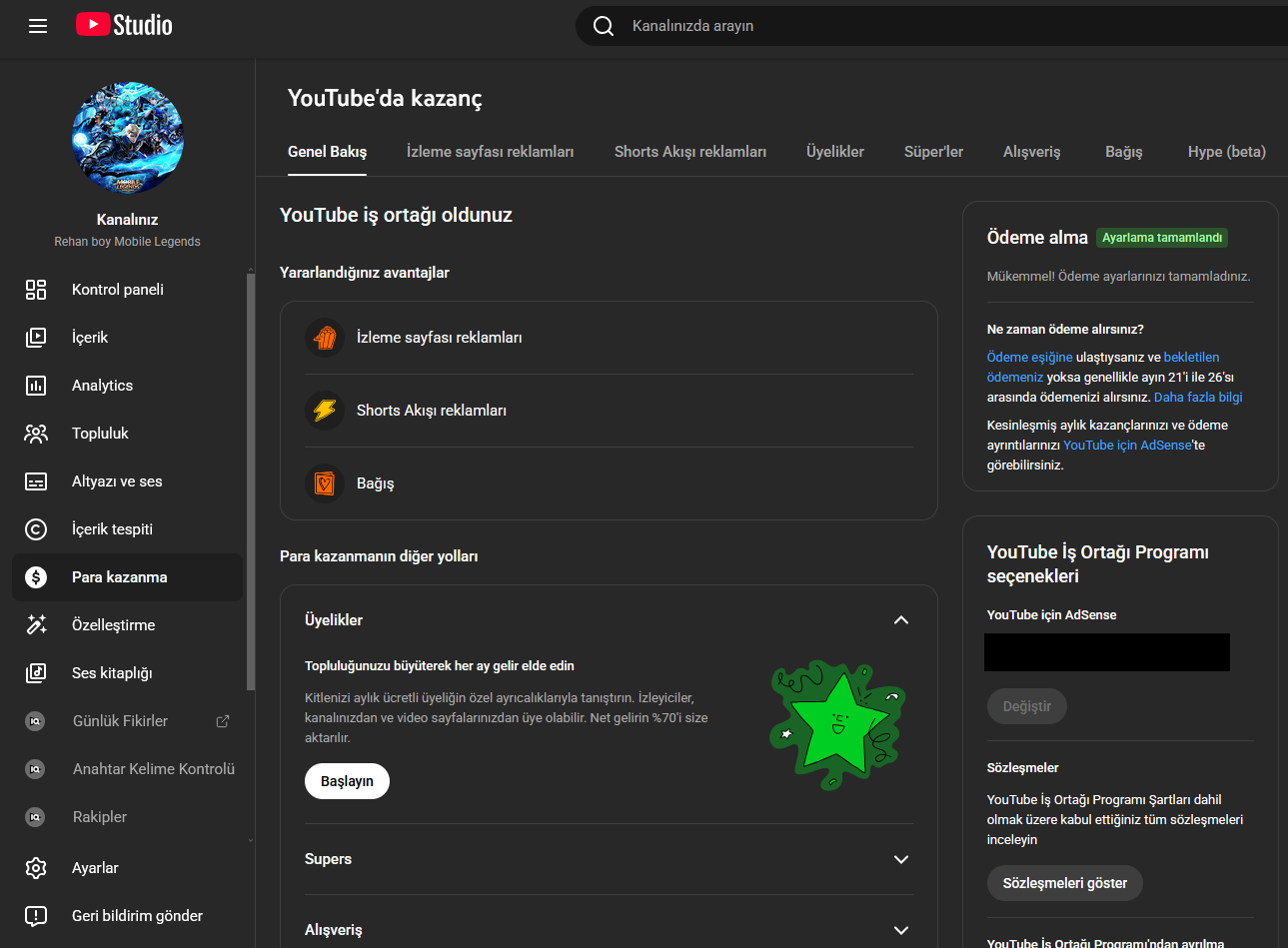The height and width of the screenshot is (948, 1288).
Task: Click the YouTube İş Ortağı Programı seçenekleri heading
Action: coord(1098,564)
